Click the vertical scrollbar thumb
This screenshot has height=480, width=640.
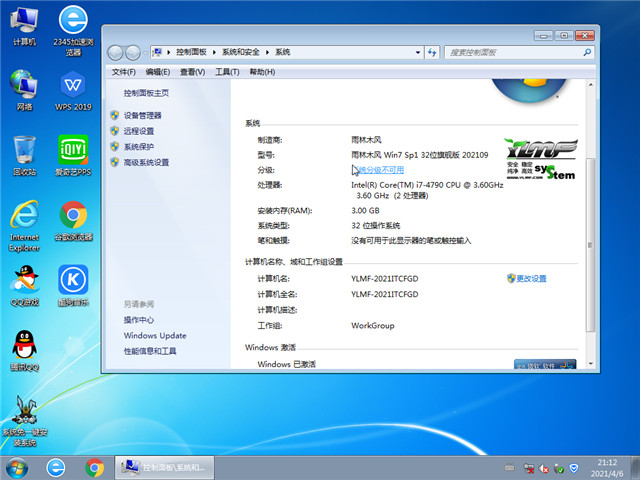(590, 245)
